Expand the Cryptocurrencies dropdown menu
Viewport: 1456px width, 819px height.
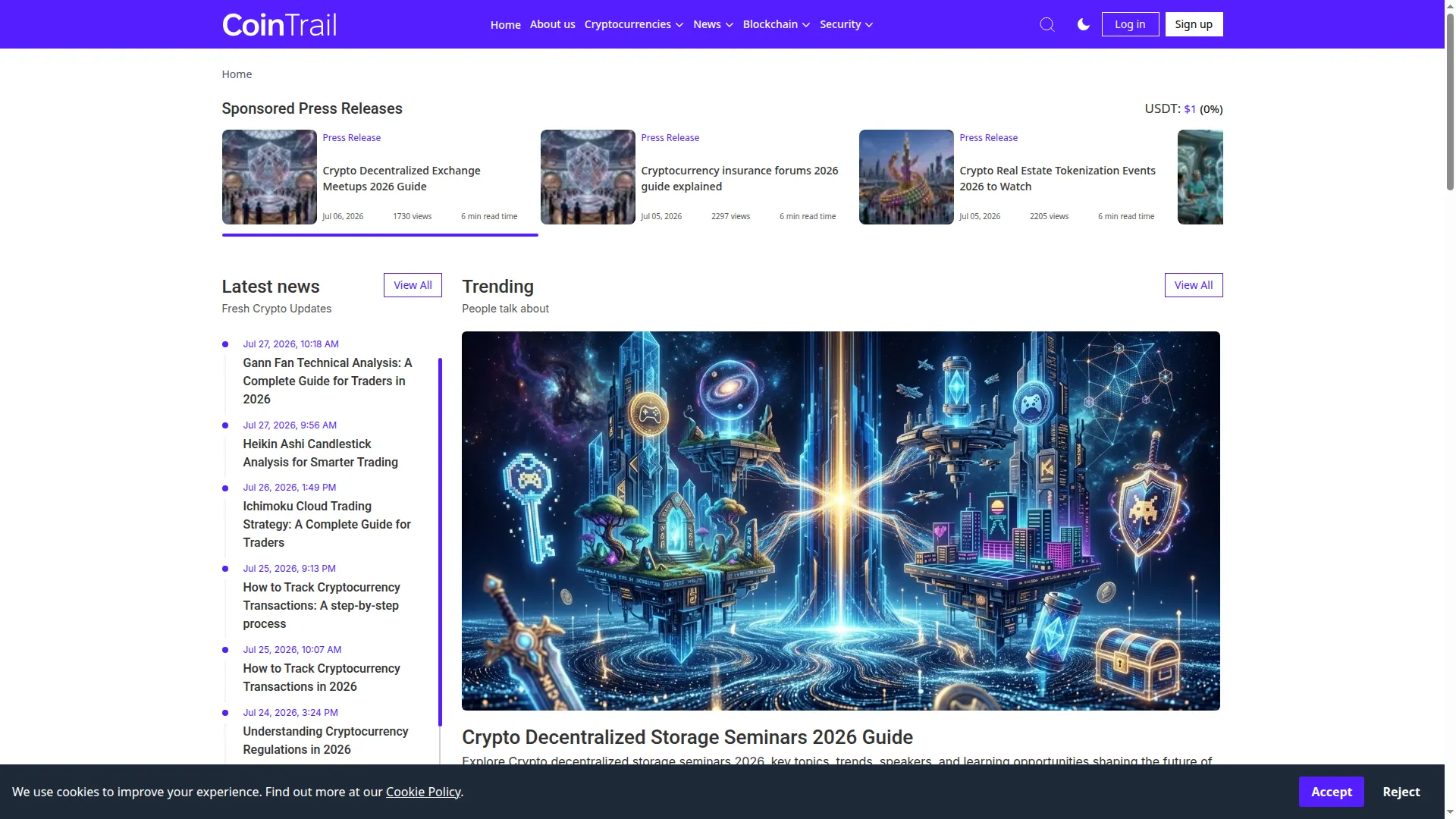point(633,24)
